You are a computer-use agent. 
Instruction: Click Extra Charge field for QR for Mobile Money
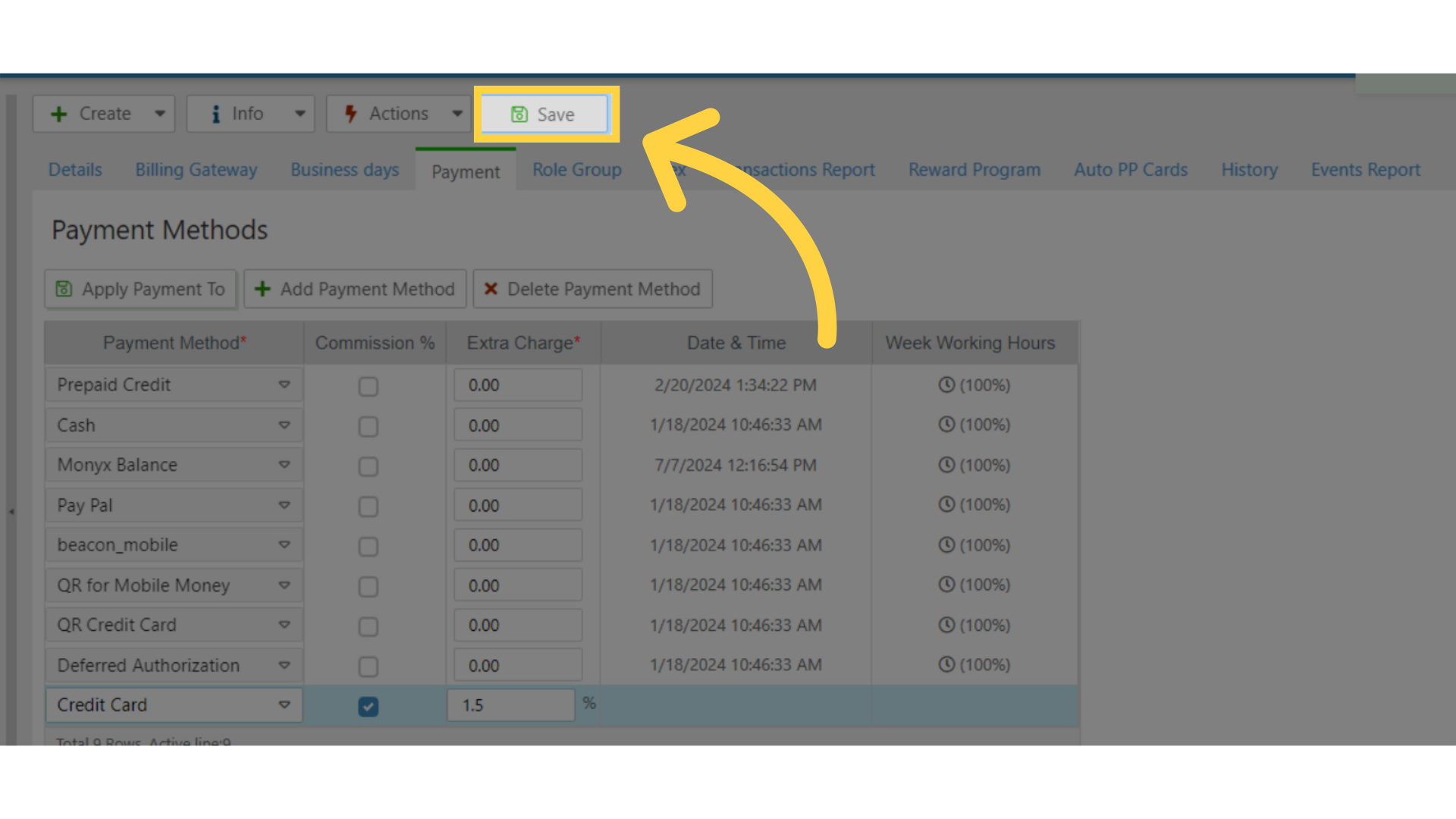518,585
